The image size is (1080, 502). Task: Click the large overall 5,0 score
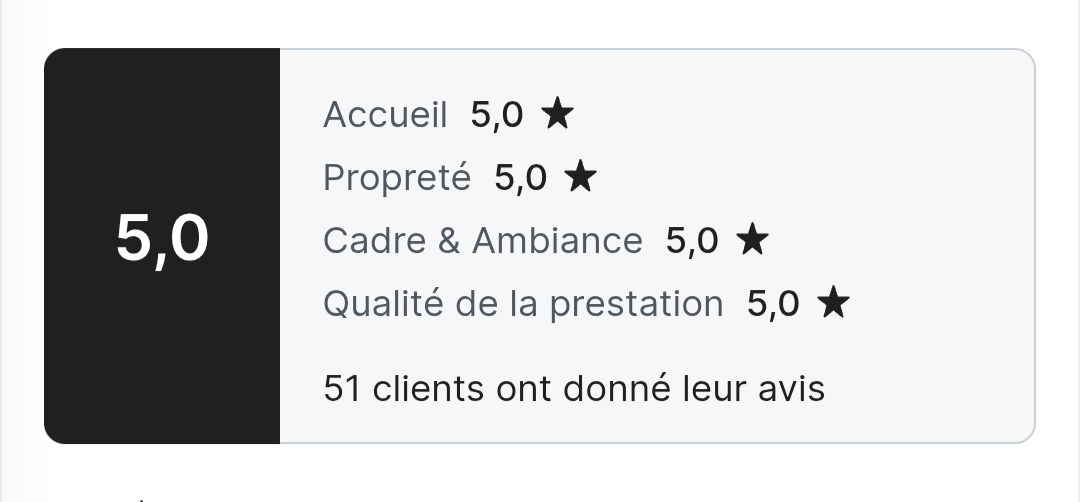tap(162, 240)
